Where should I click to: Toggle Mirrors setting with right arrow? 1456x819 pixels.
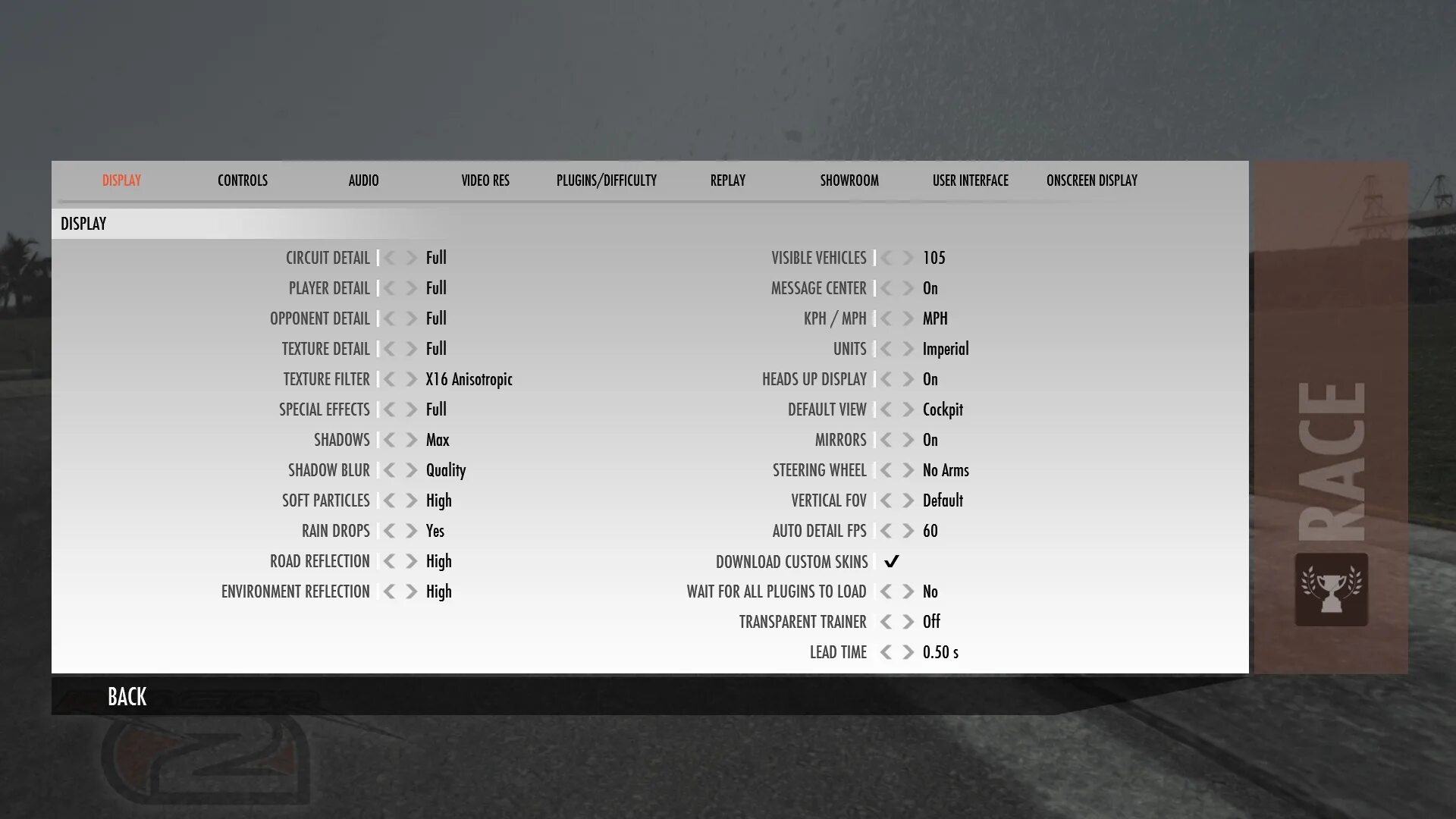pyautogui.click(x=908, y=440)
